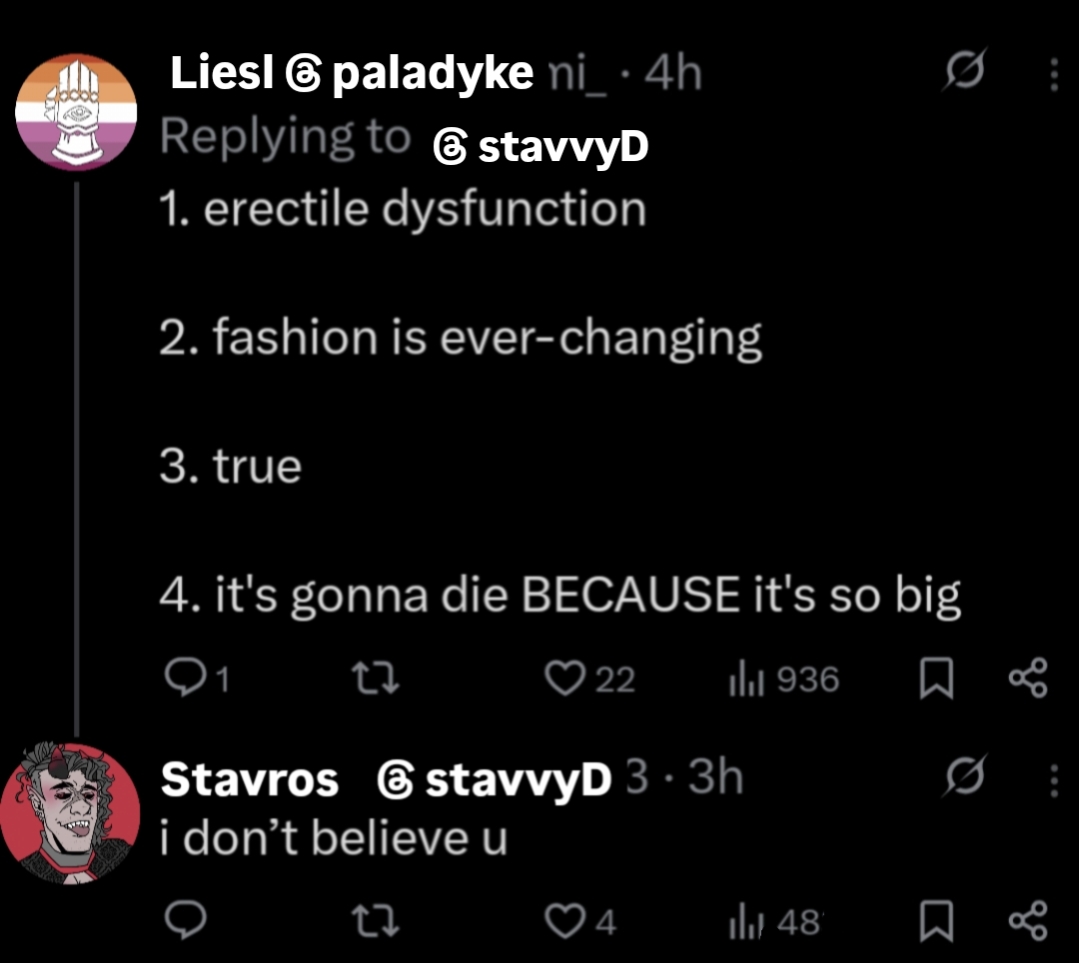1079x963 pixels.
Task: Retweet Stavros's reply
Action: pyautogui.click(x=380, y=921)
